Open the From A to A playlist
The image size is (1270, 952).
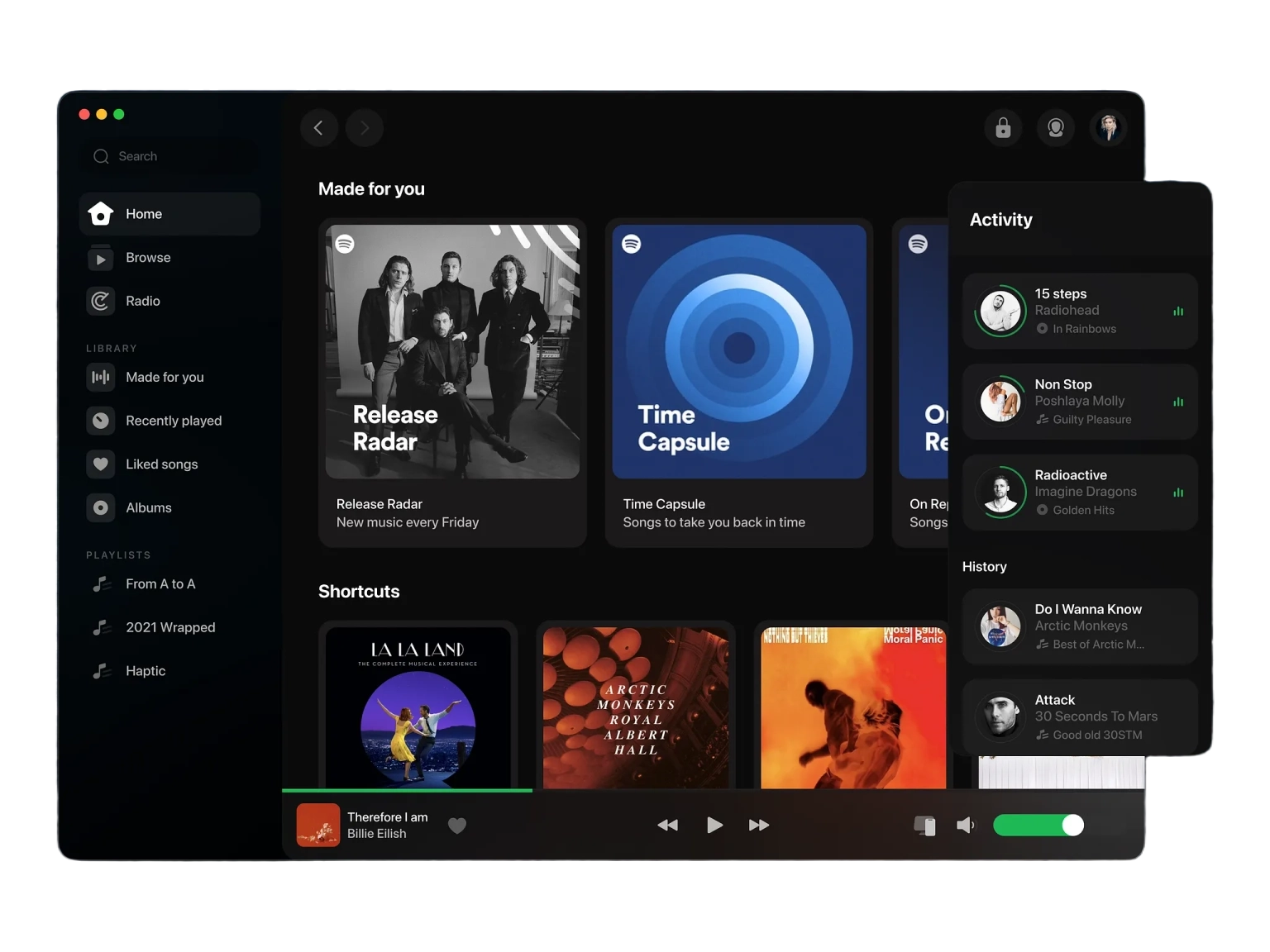tap(169, 584)
